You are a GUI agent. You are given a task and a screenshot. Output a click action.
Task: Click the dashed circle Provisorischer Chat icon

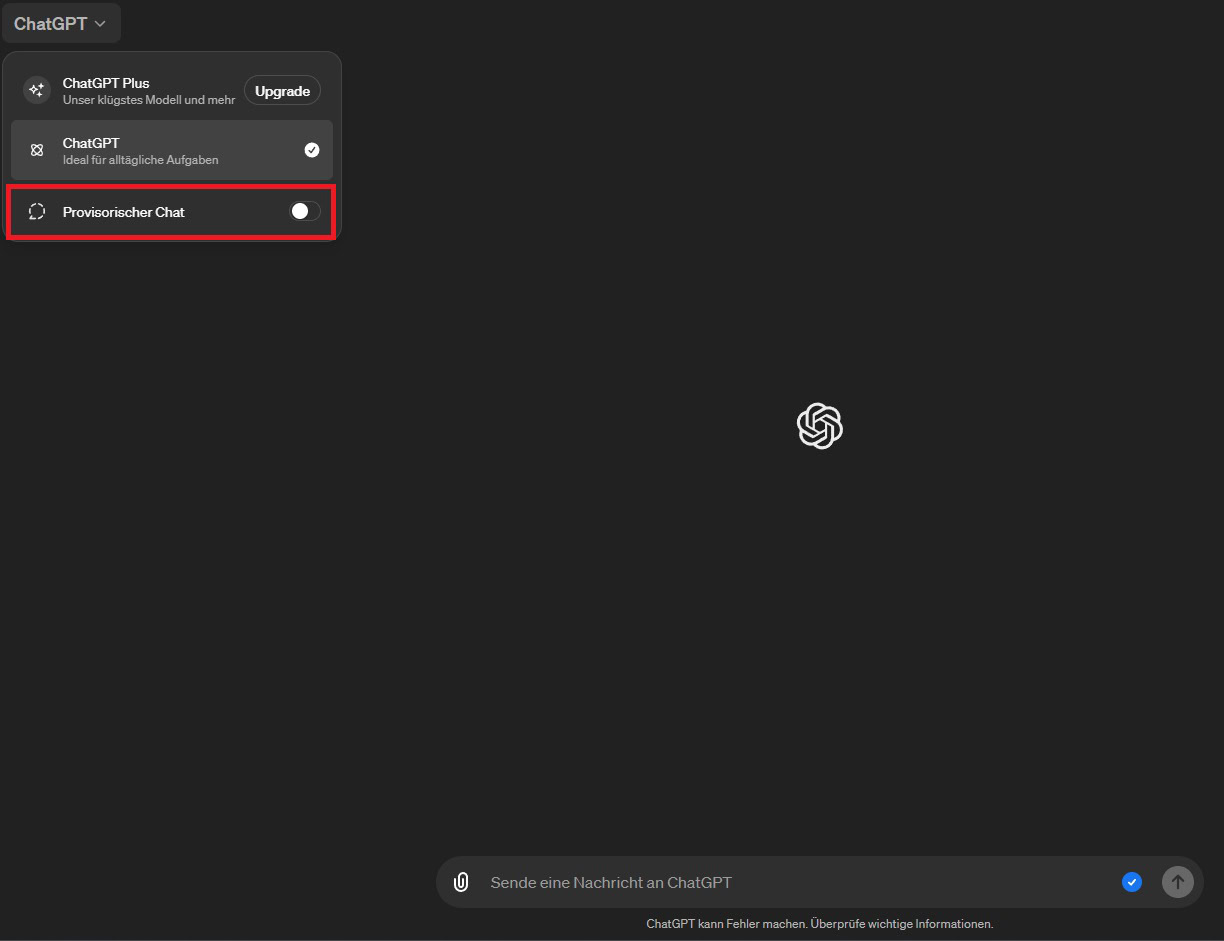(x=37, y=212)
